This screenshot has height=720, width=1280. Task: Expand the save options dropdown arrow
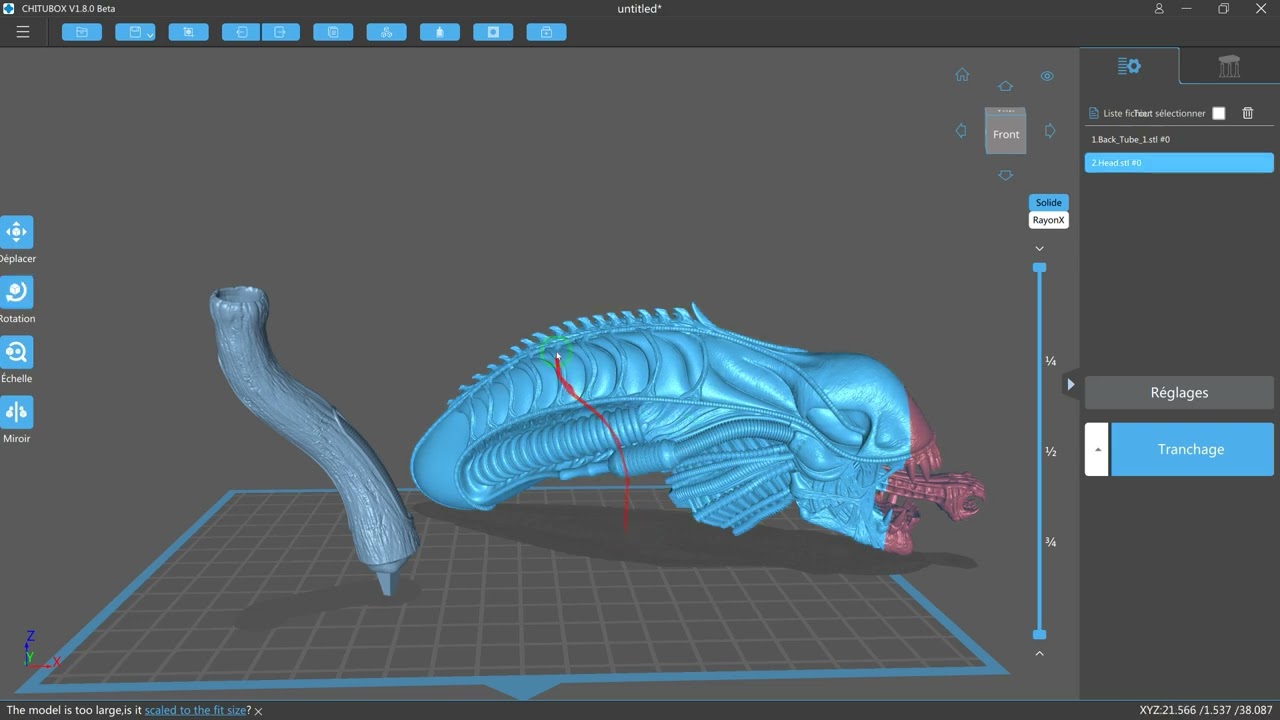pyautogui.click(x=150, y=33)
